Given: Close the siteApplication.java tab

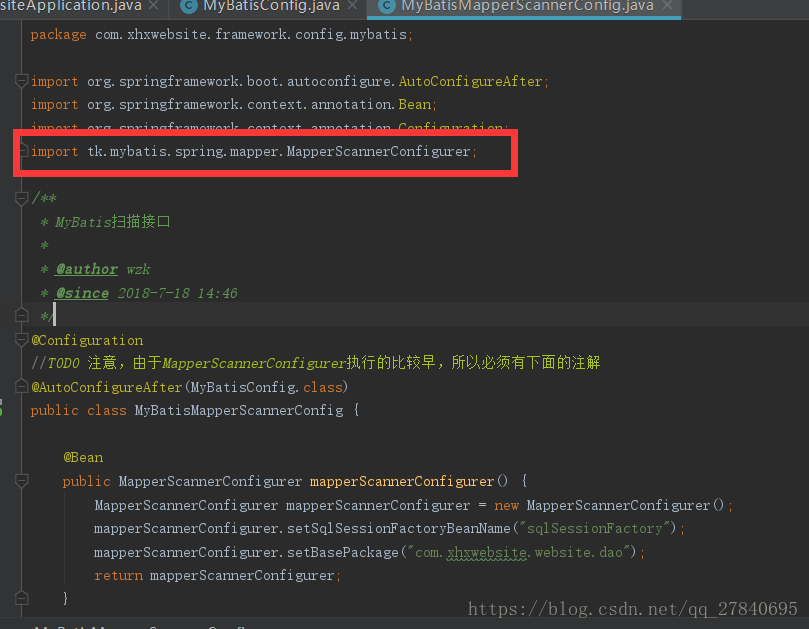Looking at the screenshot, I should point(153,7).
